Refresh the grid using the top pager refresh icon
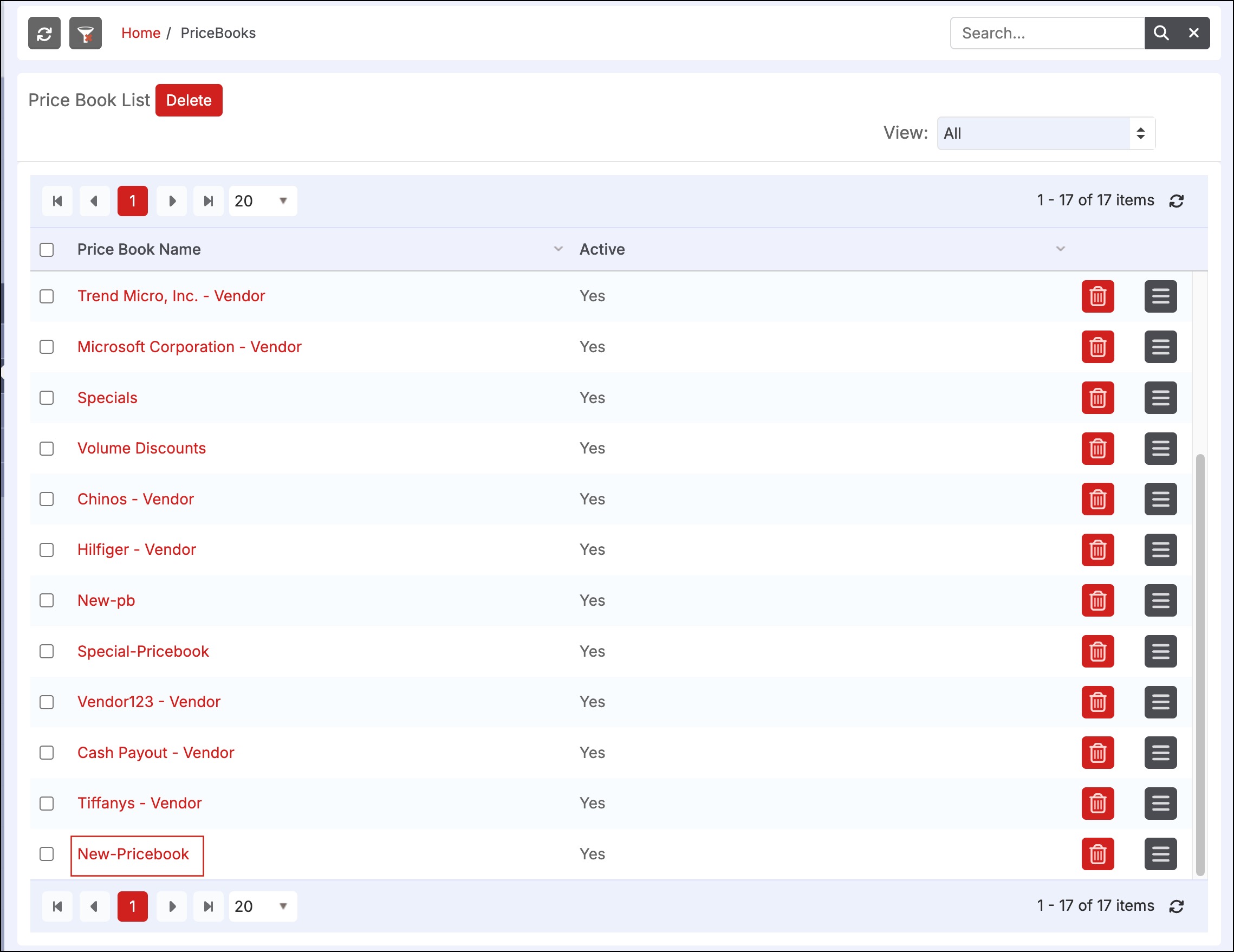Screen dimensions: 1234x952 tap(1177, 201)
